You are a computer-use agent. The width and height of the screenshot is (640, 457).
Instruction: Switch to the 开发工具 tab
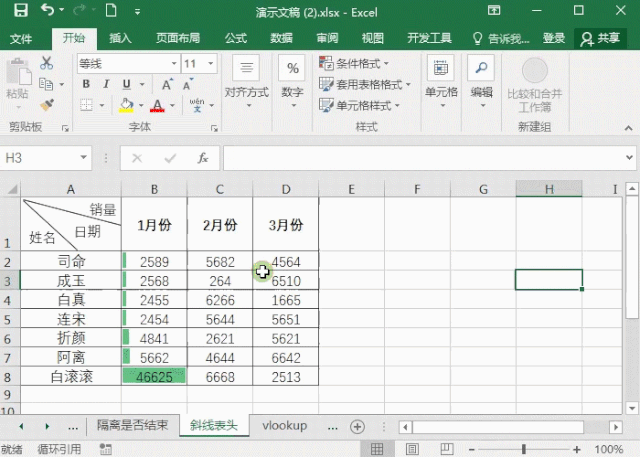[429, 39]
